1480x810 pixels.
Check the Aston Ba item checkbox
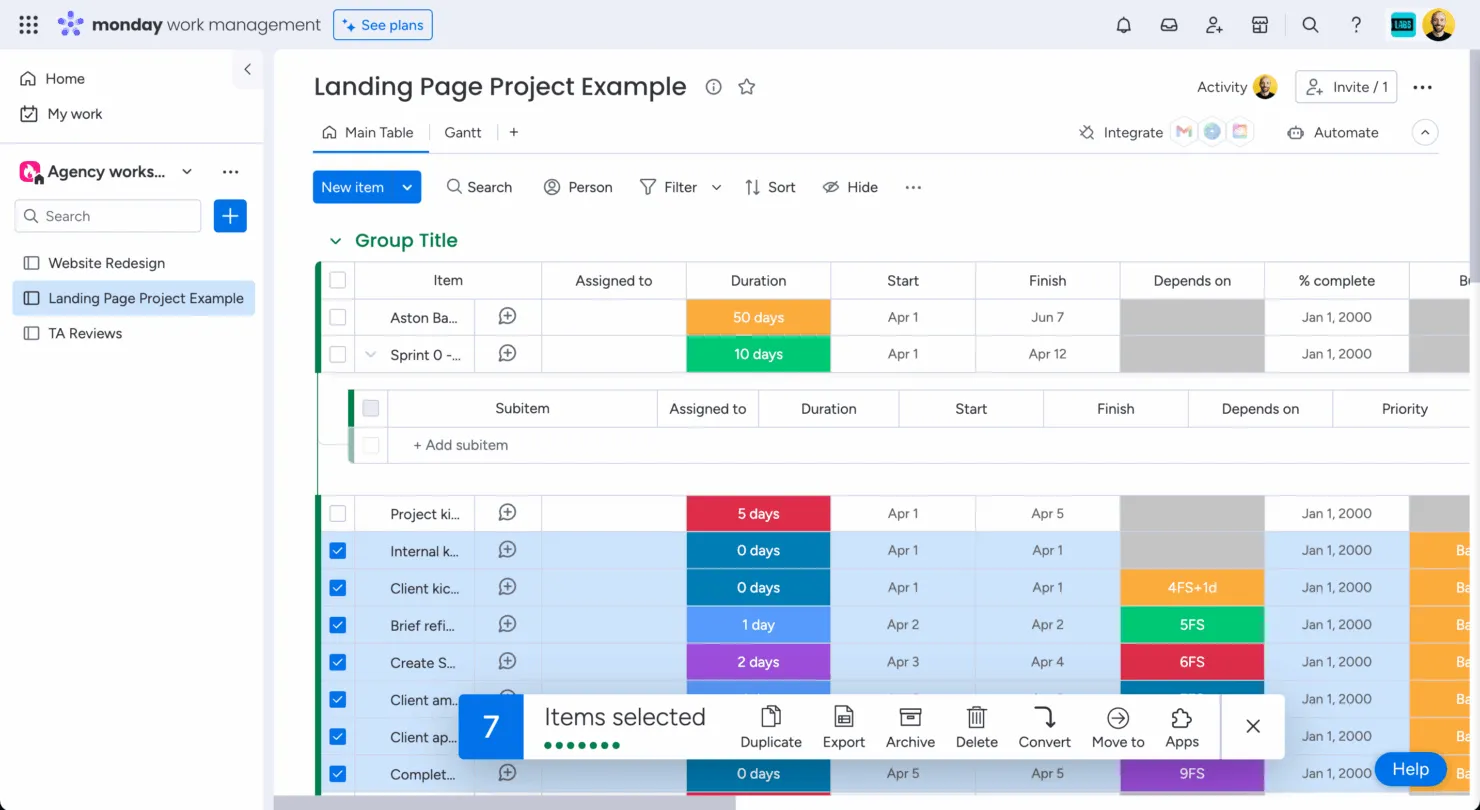[337, 317]
